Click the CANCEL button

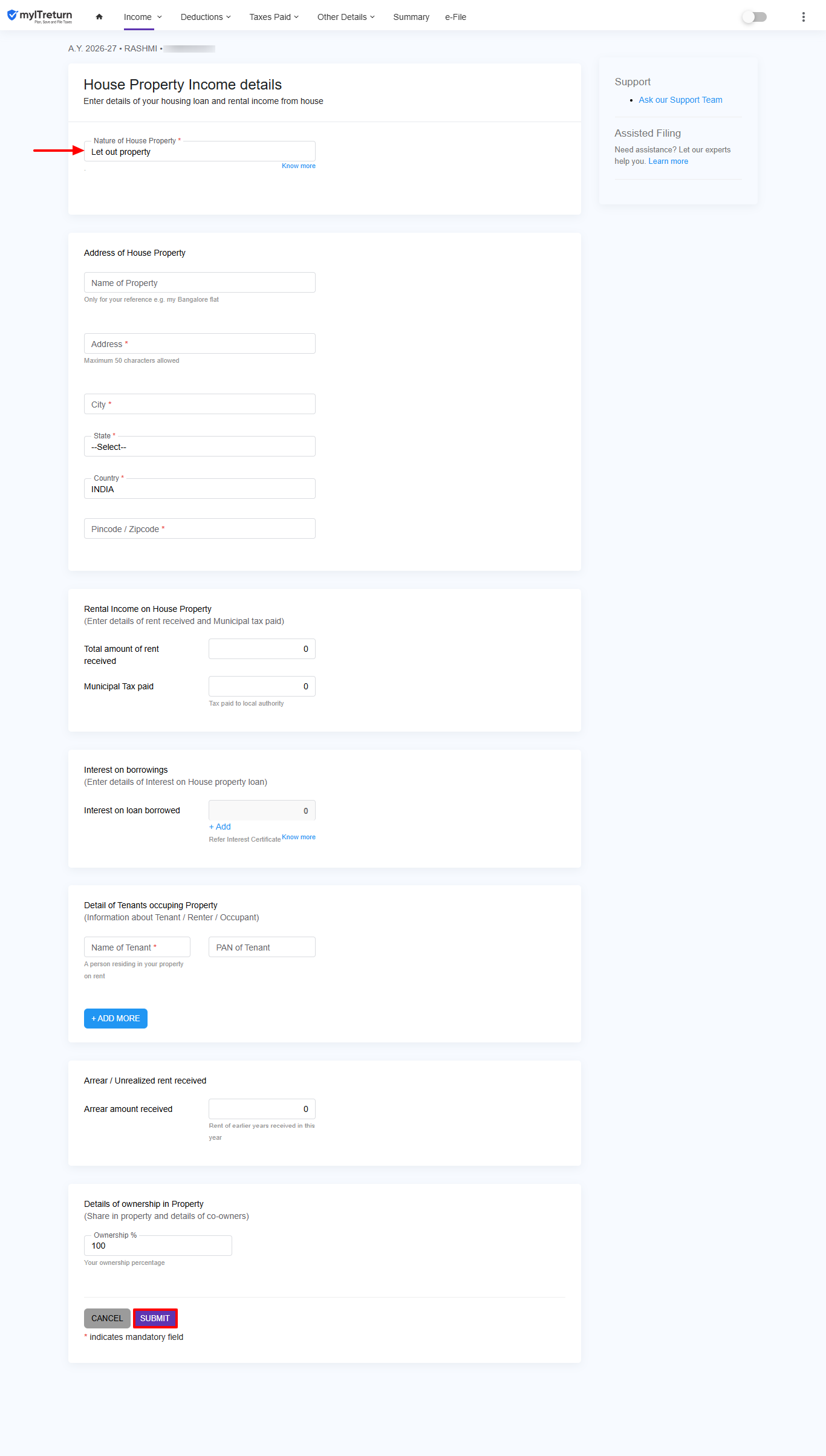pyautogui.click(x=107, y=1318)
